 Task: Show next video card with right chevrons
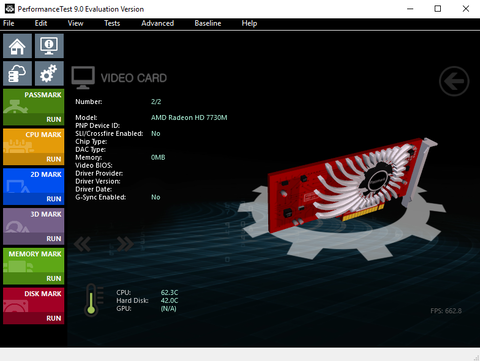(125, 244)
